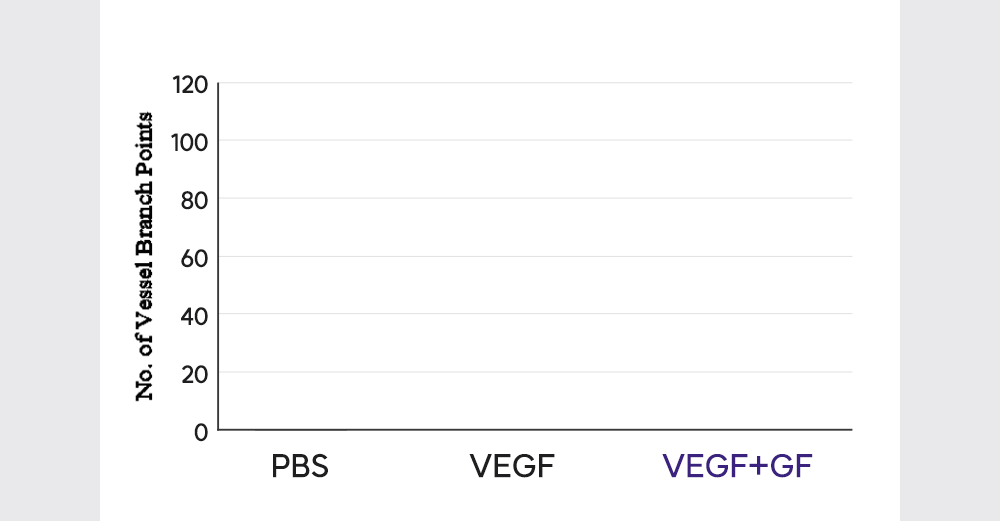
Task: Click the left gray page margin
Action: coord(50,260)
